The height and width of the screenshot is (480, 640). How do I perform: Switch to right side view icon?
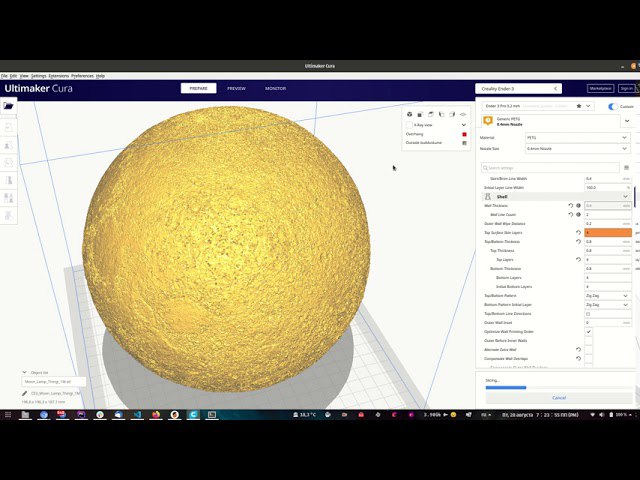point(452,114)
